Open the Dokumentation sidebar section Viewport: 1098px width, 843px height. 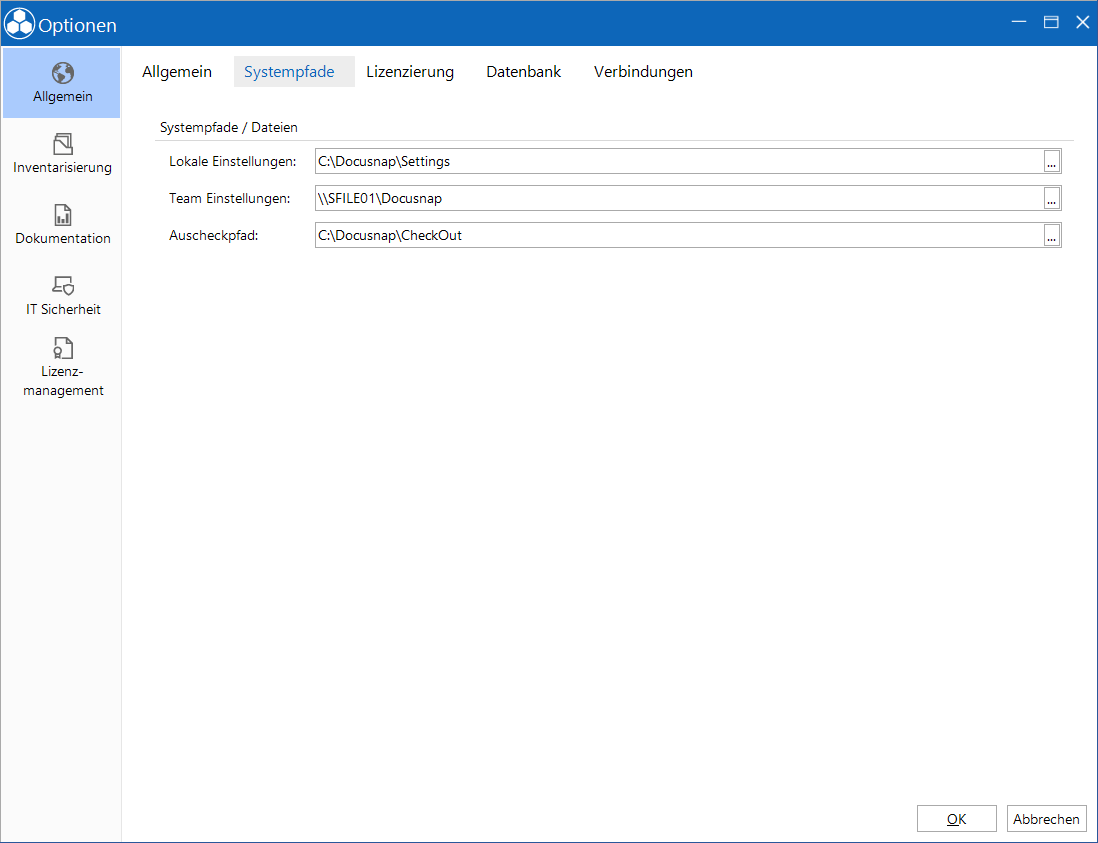62,224
